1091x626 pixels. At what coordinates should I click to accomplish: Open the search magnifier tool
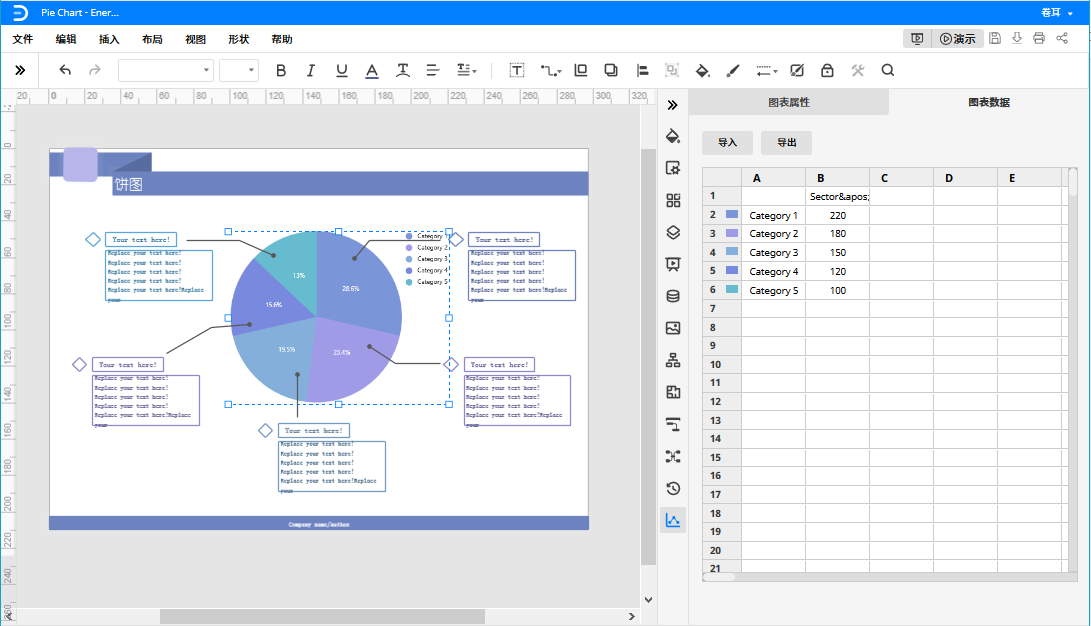click(x=887, y=71)
